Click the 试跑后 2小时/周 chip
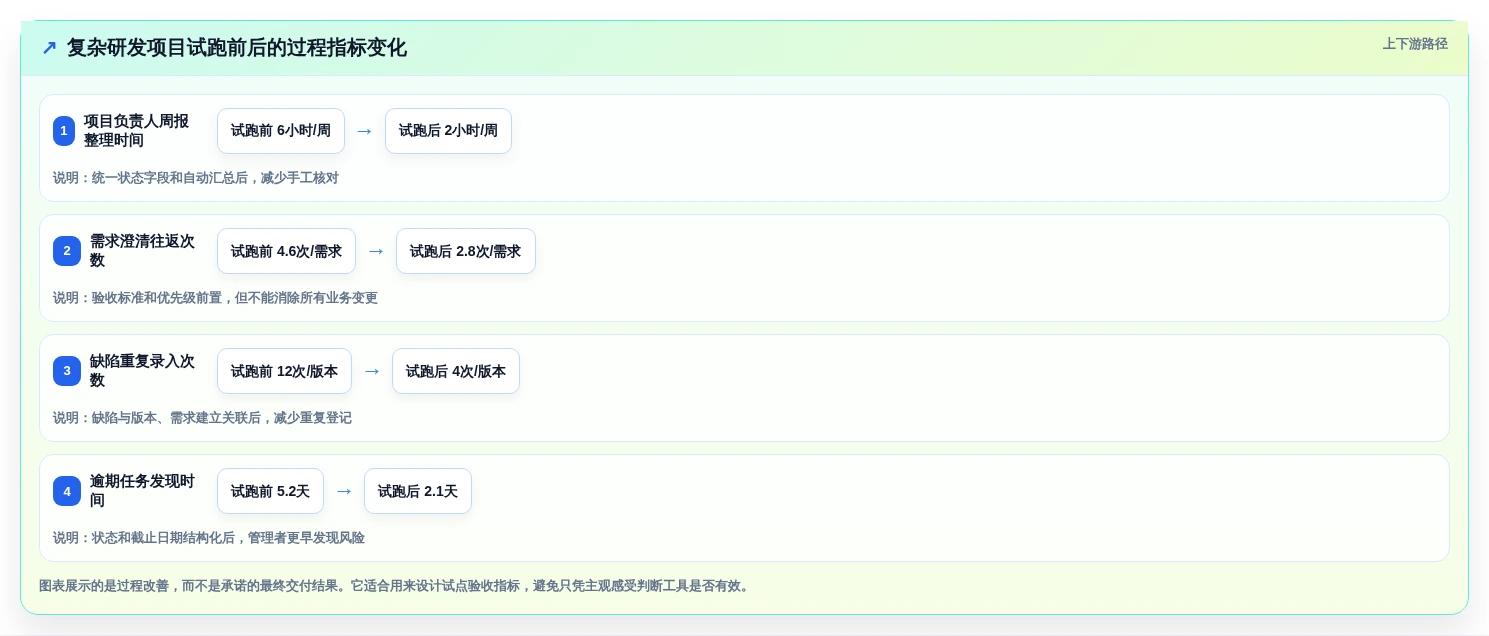Image resolution: width=1489 pixels, height=636 pixels. tap(448, 131)
